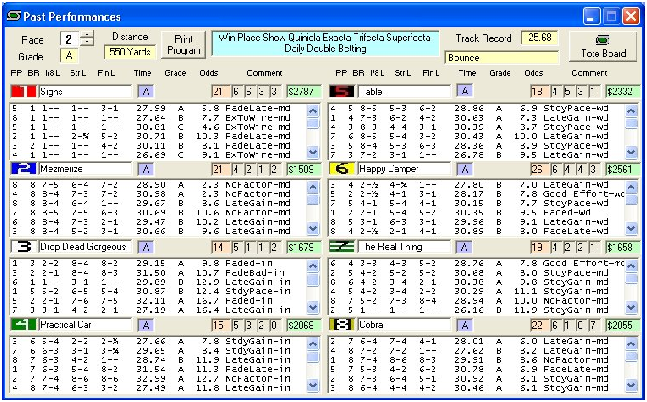Click the Practical Car name field
Screen dimensions: 647x402
point(85,325)
